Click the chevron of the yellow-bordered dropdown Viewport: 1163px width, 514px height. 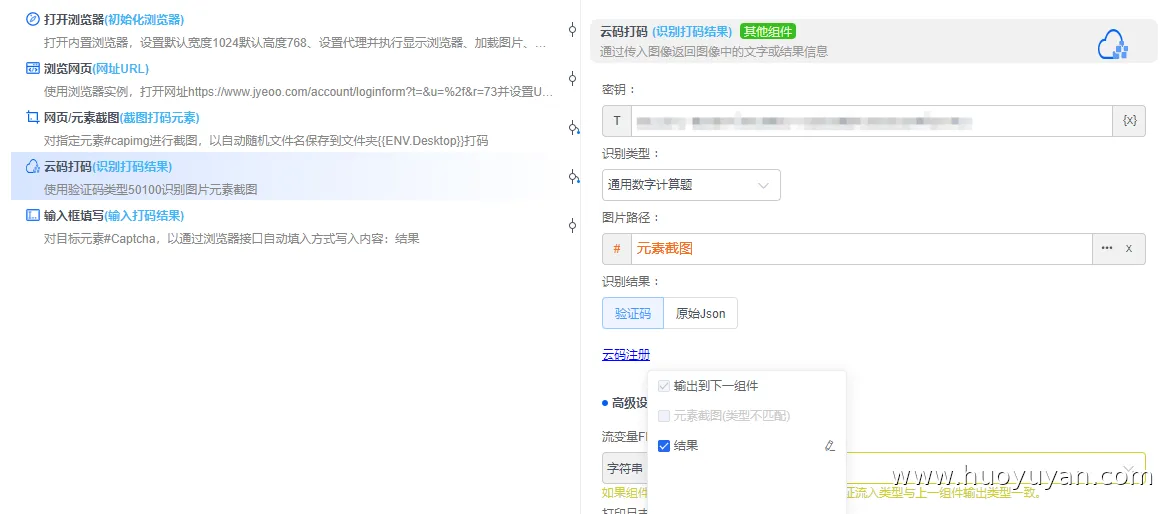coord(1129,468)
